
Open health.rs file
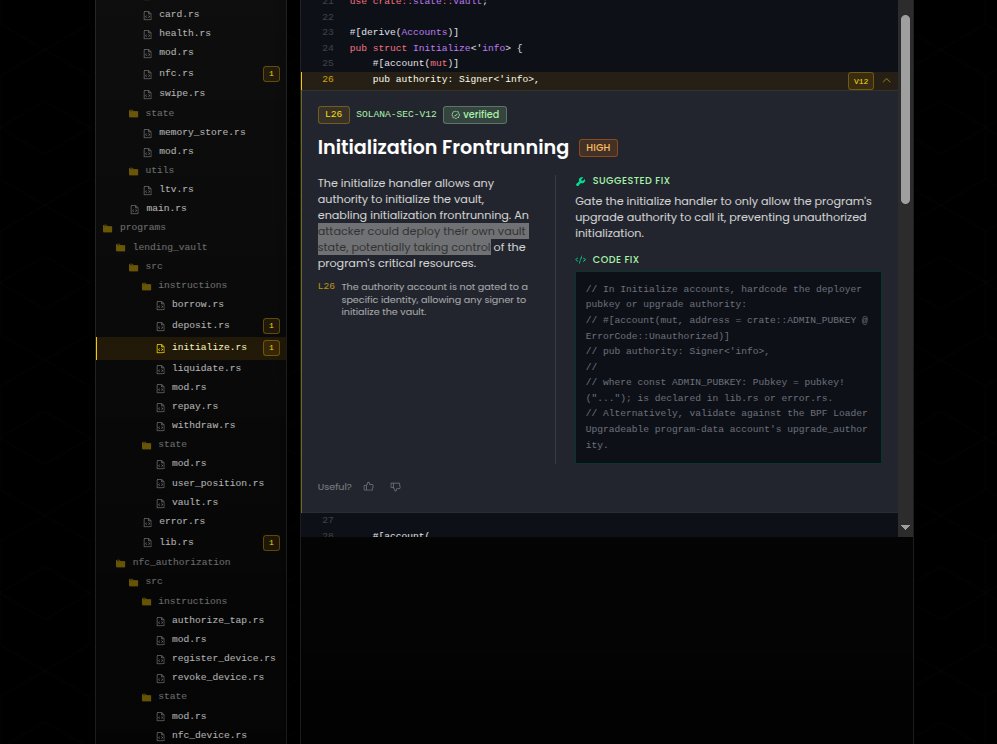184,33
